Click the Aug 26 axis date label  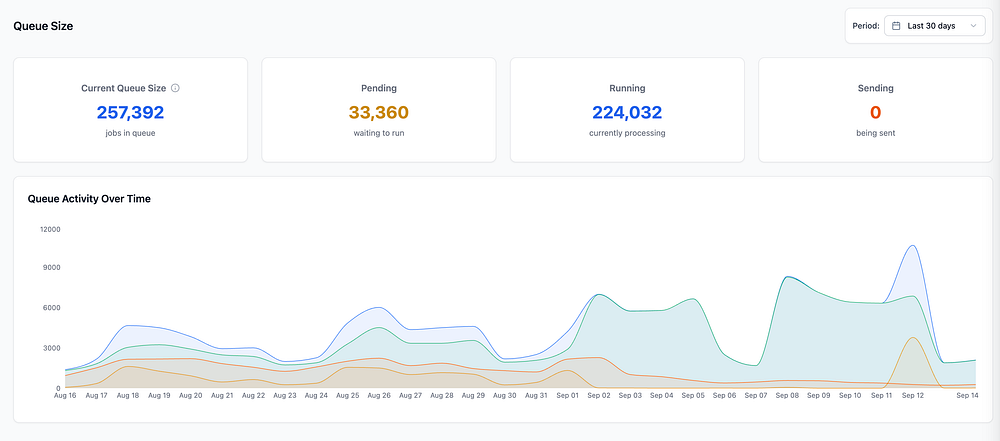(379, 396)
